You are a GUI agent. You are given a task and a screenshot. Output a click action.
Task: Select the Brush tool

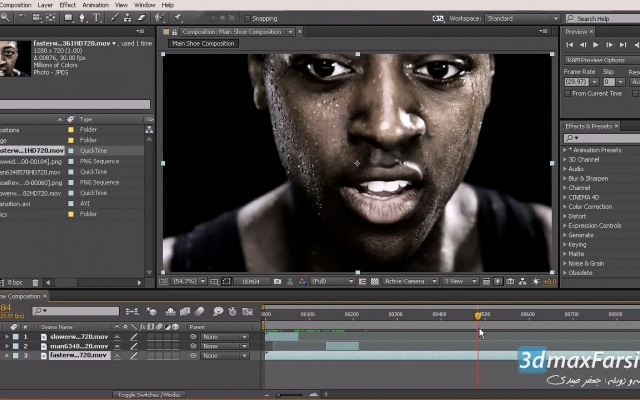(114, 18)
